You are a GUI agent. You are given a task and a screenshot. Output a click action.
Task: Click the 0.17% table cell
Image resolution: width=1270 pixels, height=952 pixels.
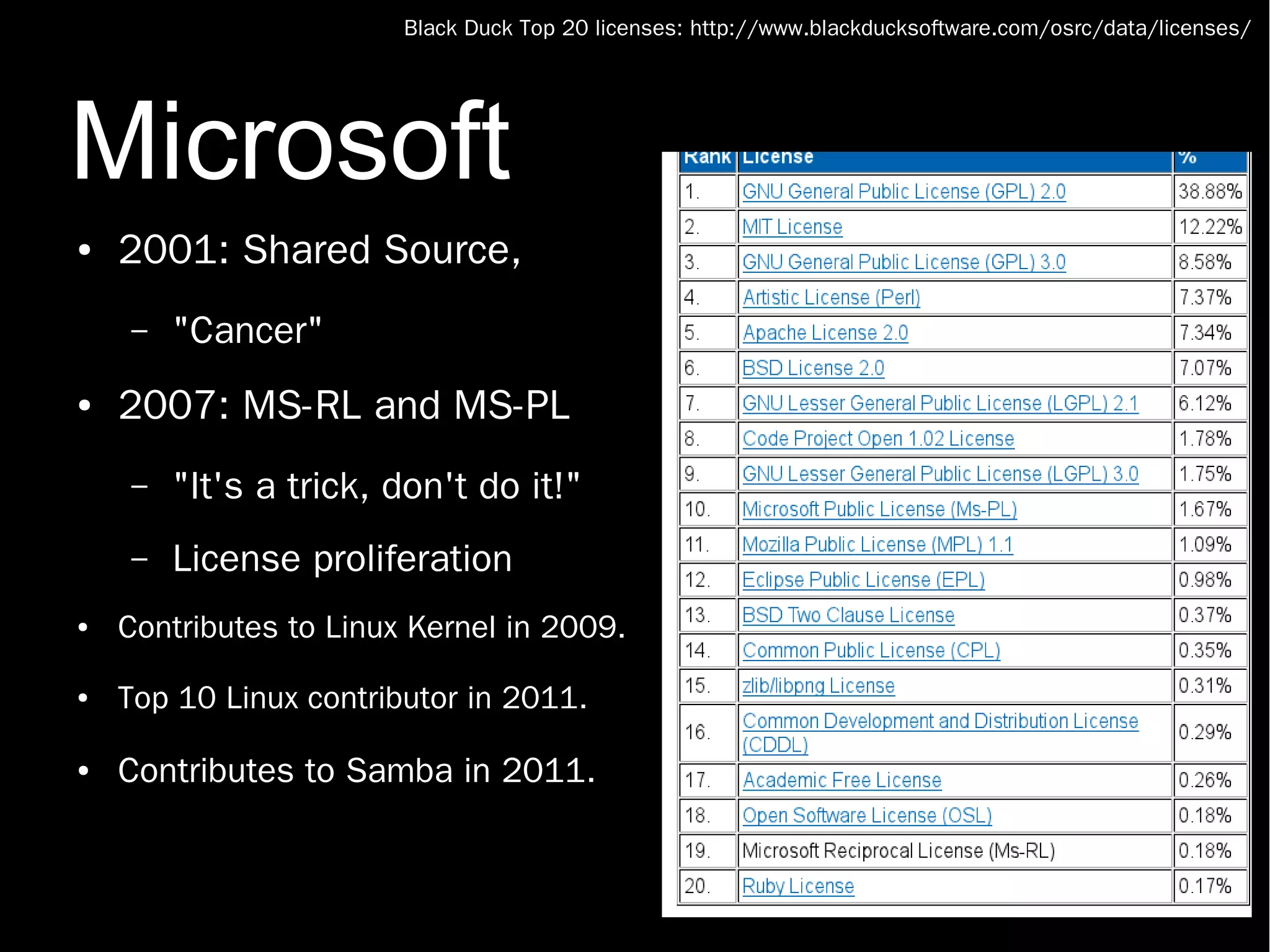click(x=1210, y=887)
